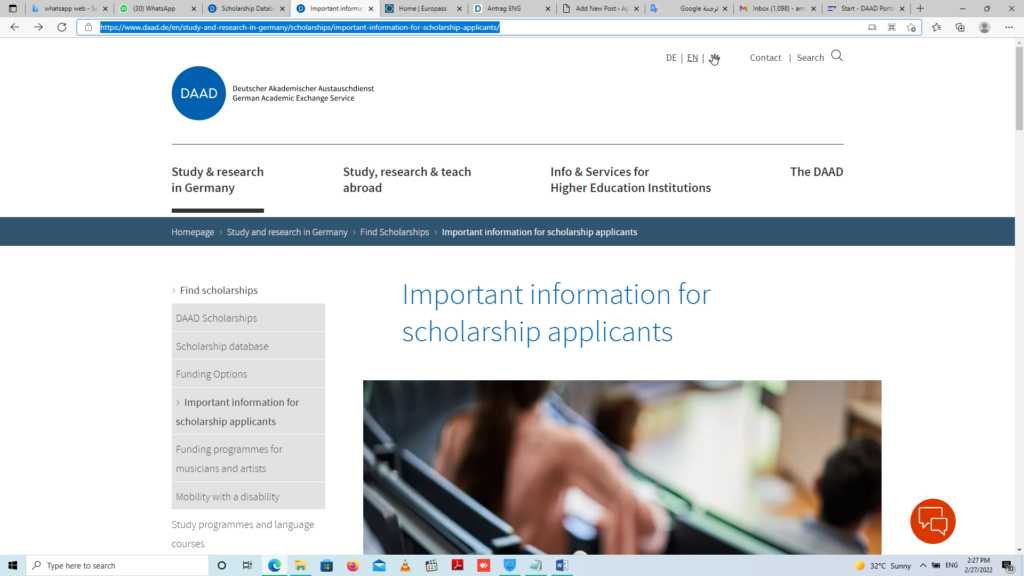Go back with the browser back arrow

14,27
